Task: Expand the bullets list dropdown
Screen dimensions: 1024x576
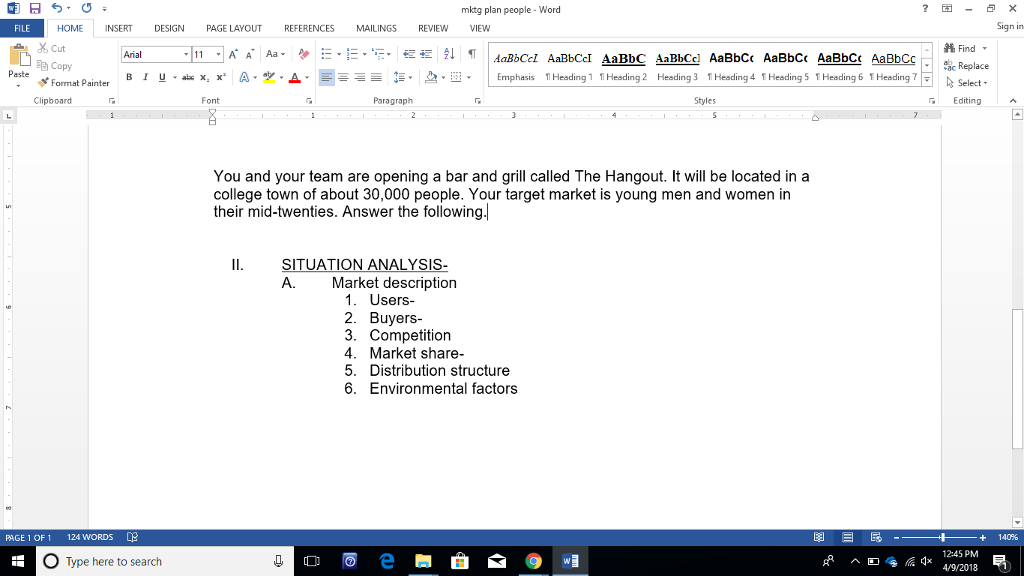Action: pos(337,53)
